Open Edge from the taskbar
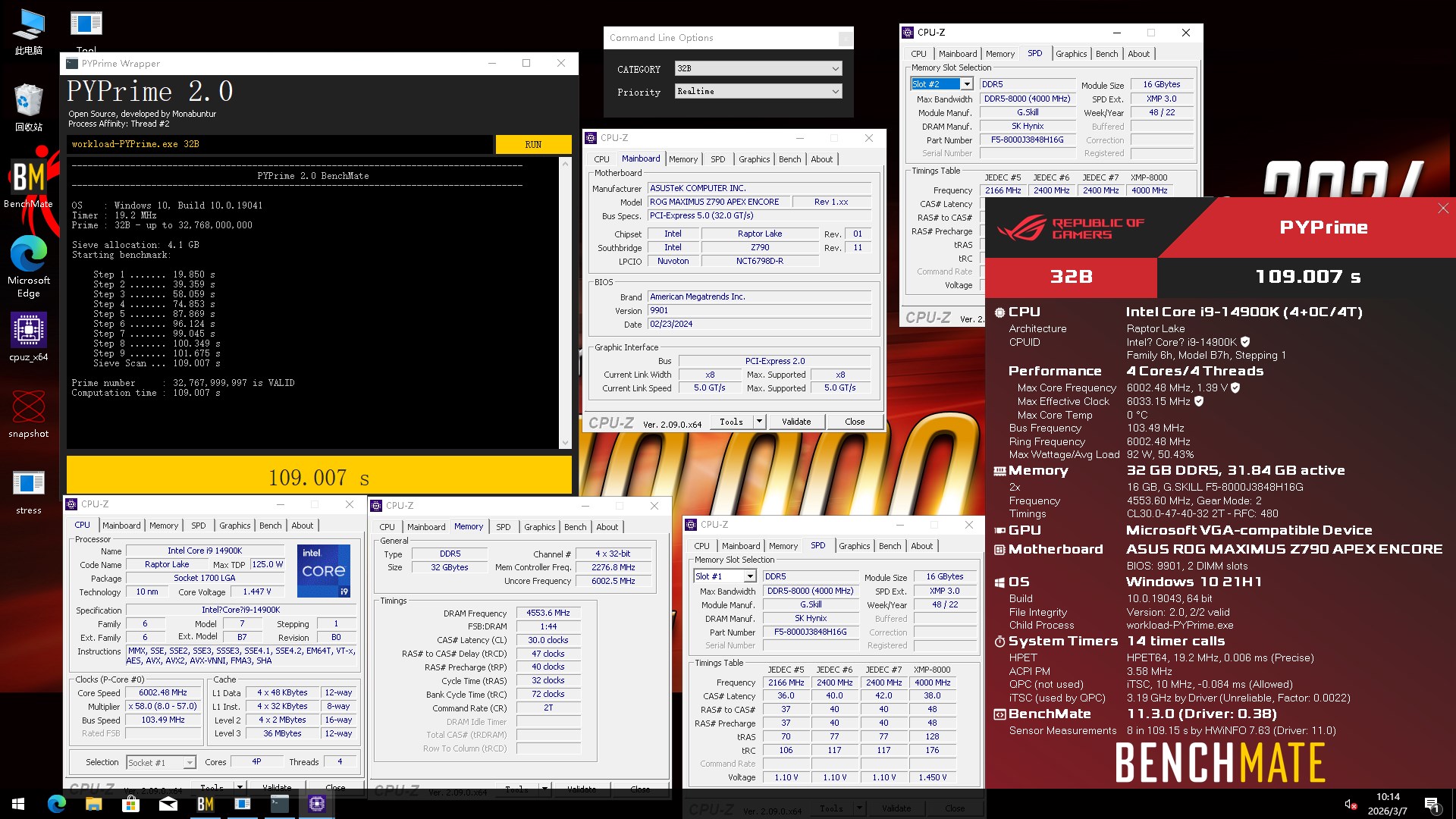This screenshot has width=1456, height=819. 57,804
